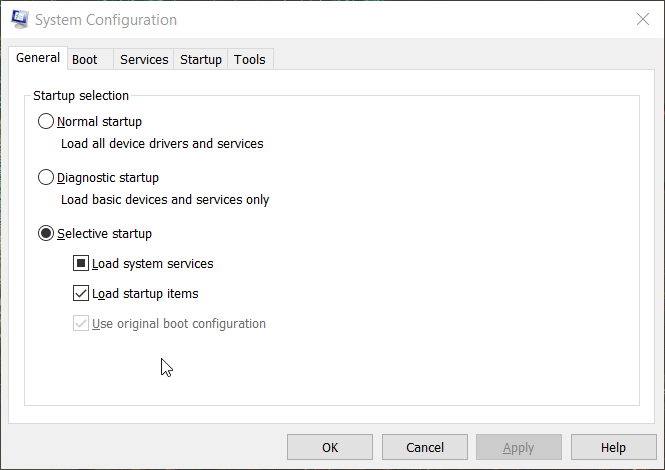Image resolution: width=665 pixels, height=470 pixels.
Task: Click the Cancel button
Action: pyautogui.click(x=424, y=447)
